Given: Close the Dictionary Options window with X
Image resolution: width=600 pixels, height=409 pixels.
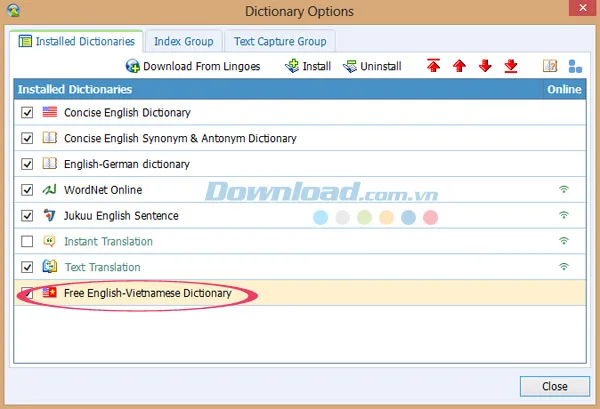Looking at the screenshot, I should (x=583, y=8).
